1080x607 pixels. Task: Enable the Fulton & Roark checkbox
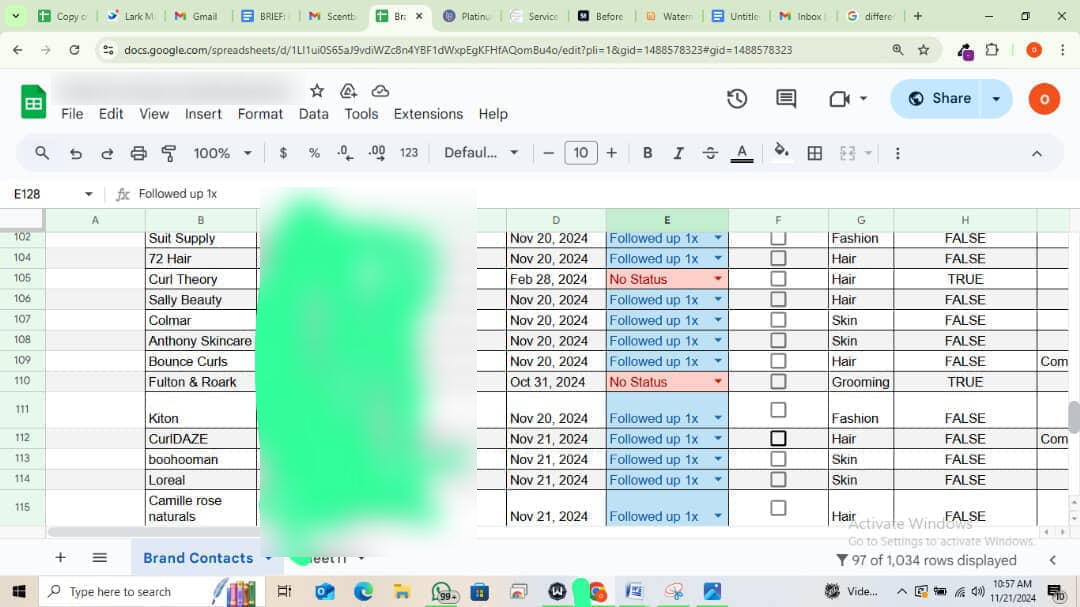(x=778, y=381)
